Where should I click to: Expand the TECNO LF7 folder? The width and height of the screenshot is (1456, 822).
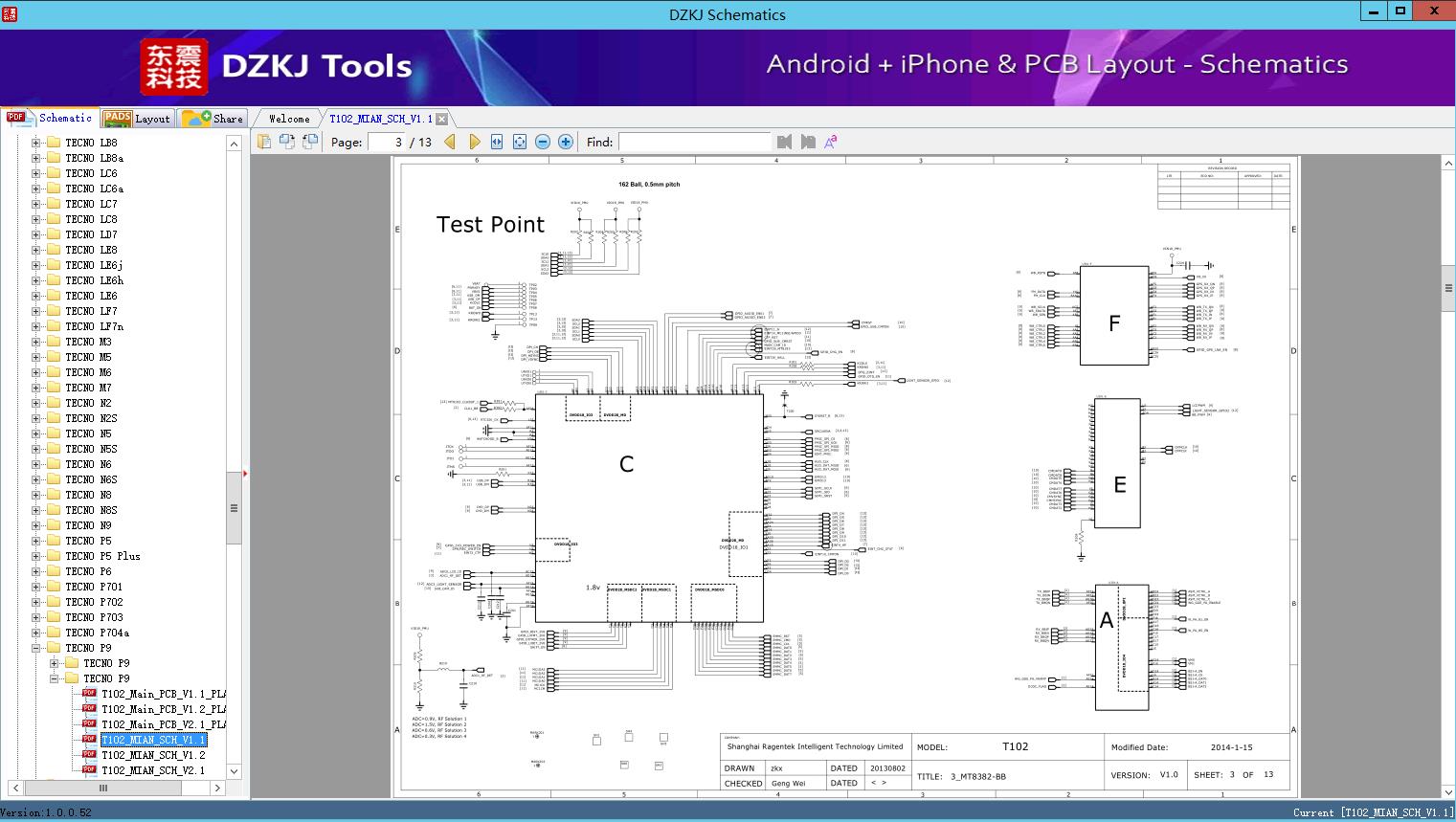coord(35,311)
